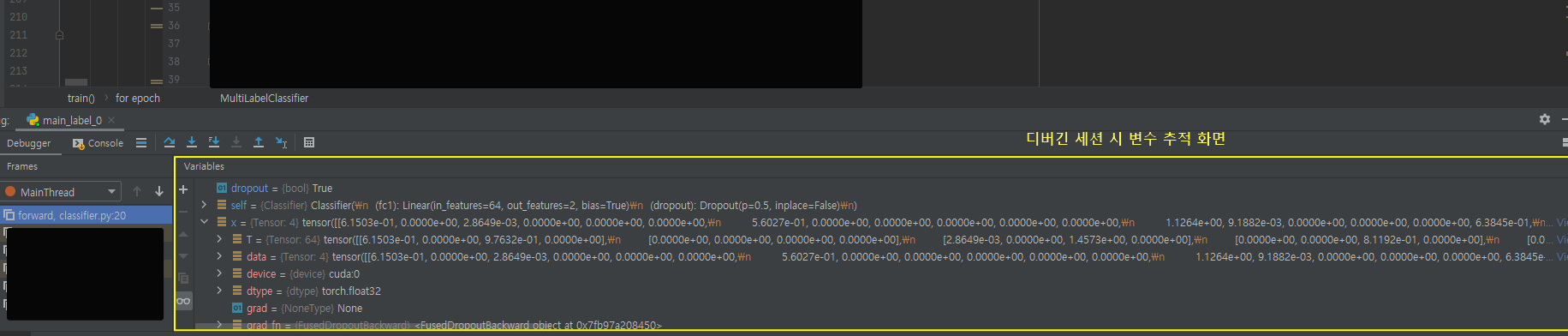Click the Show Execution Point icon
Screen dimensions: 1568x336
[x=141, y=143]
